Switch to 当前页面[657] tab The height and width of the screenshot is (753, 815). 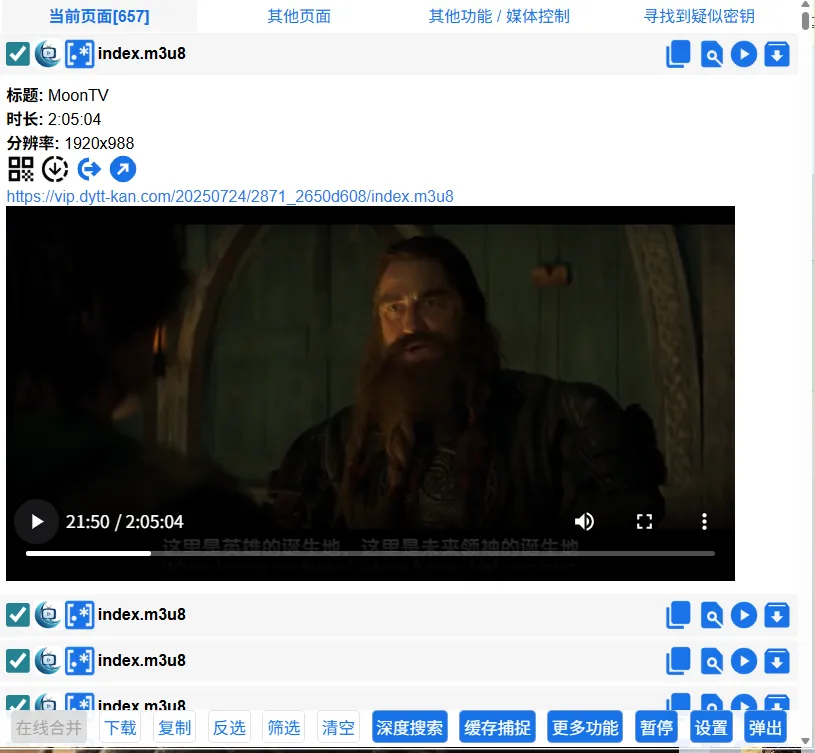pos(99,16)
